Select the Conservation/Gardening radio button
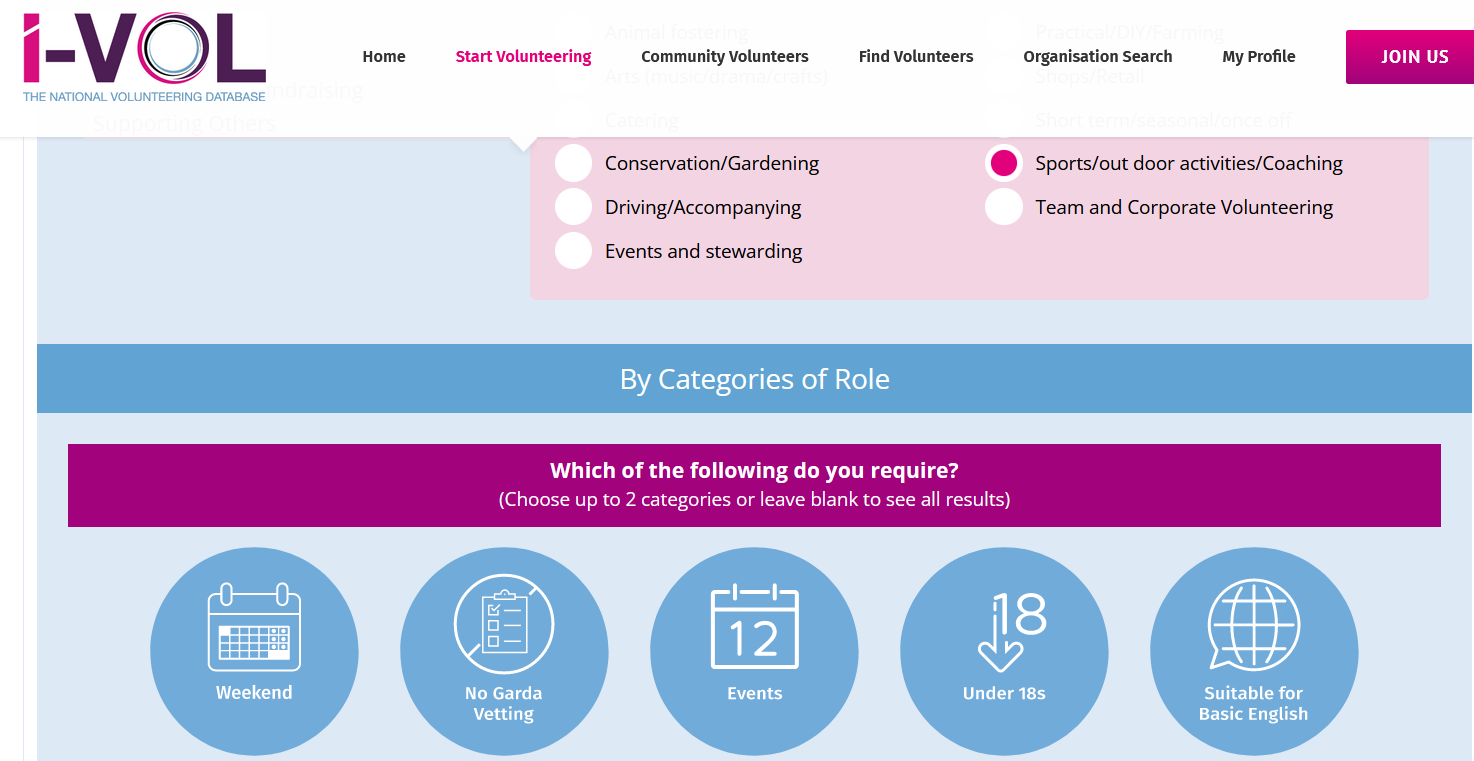The width and height of the screenshot is (1474, 761). 573,163
